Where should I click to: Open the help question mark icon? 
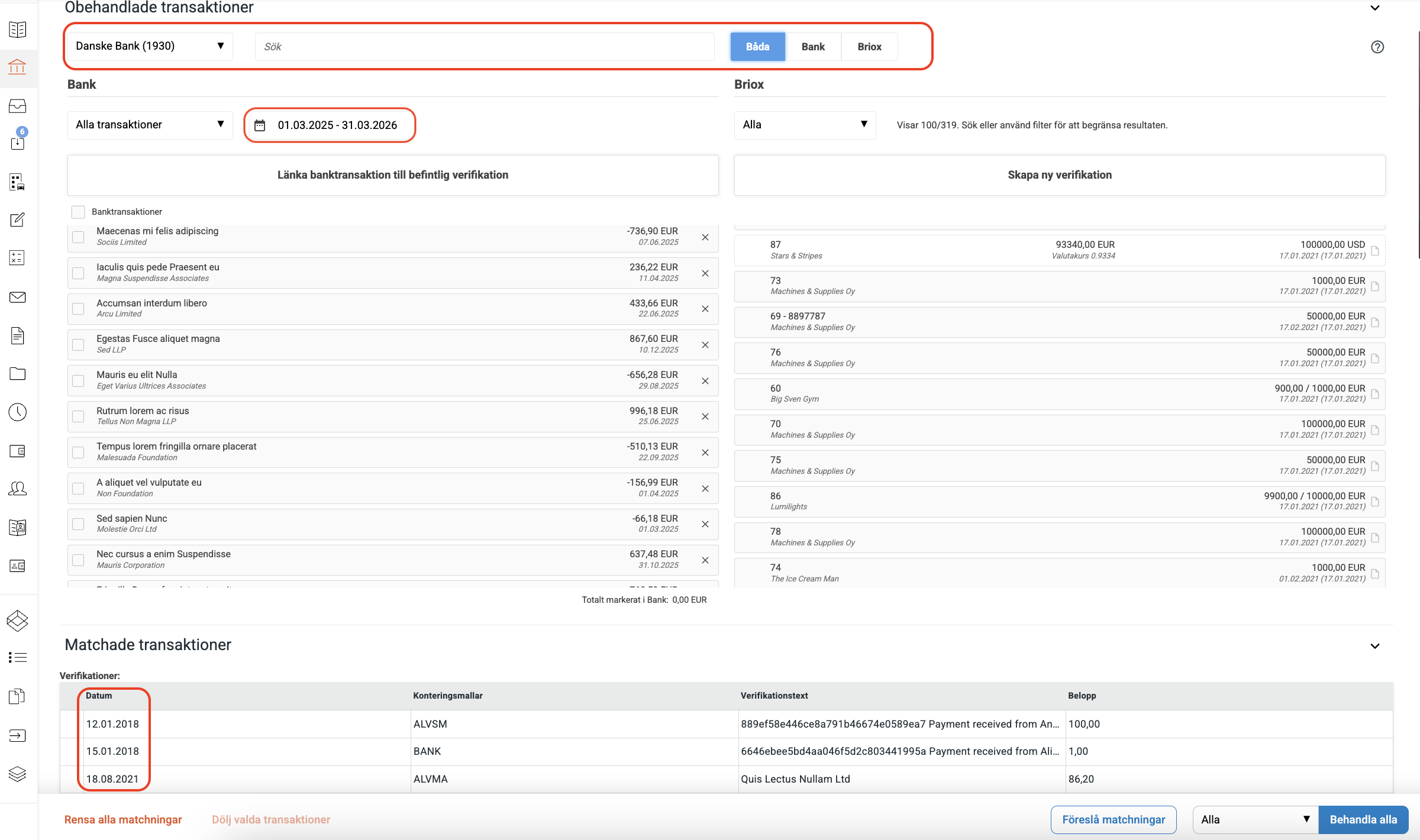coord(1377,47)
